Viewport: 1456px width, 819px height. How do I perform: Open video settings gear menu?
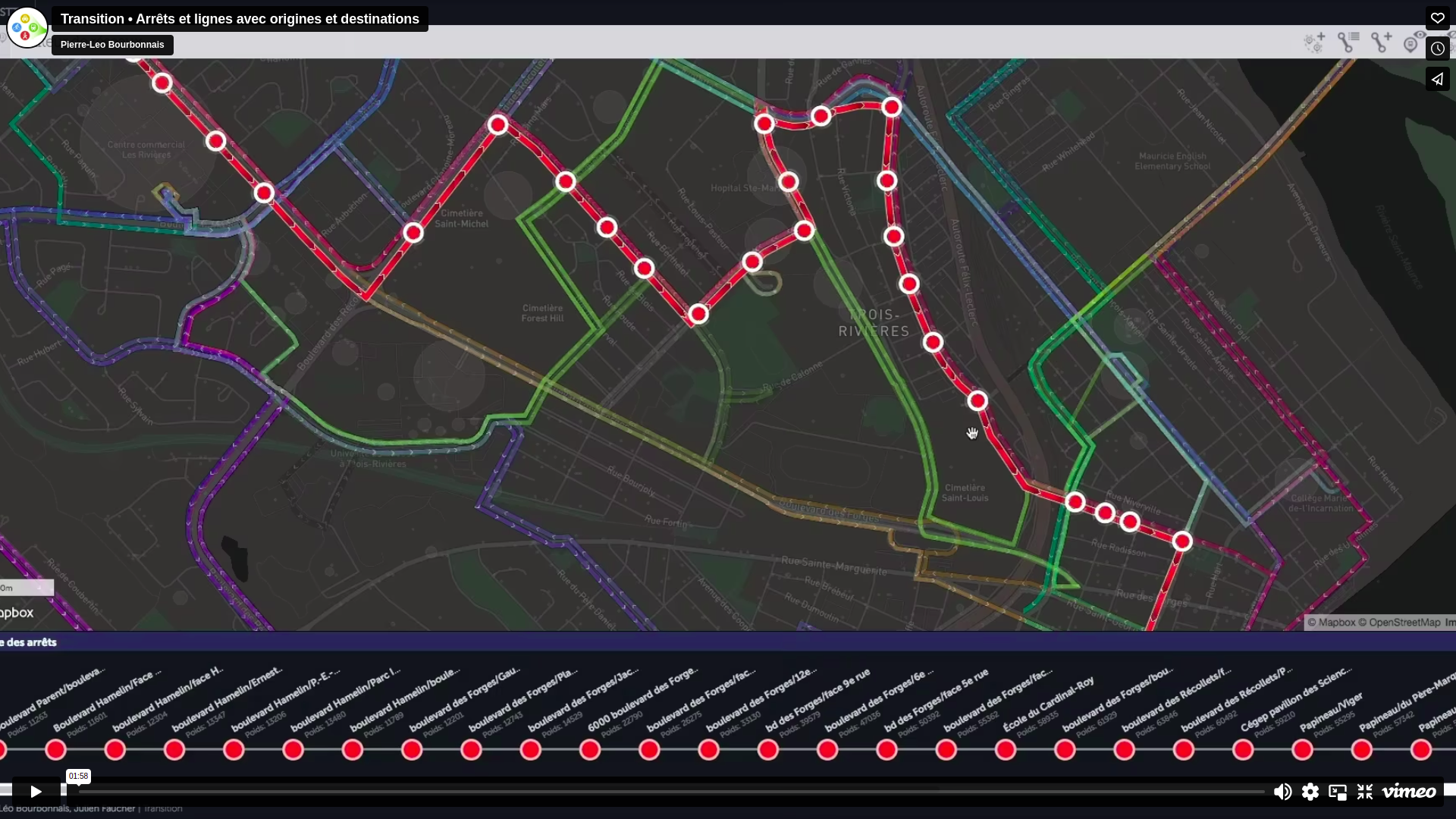point(1310,792)
